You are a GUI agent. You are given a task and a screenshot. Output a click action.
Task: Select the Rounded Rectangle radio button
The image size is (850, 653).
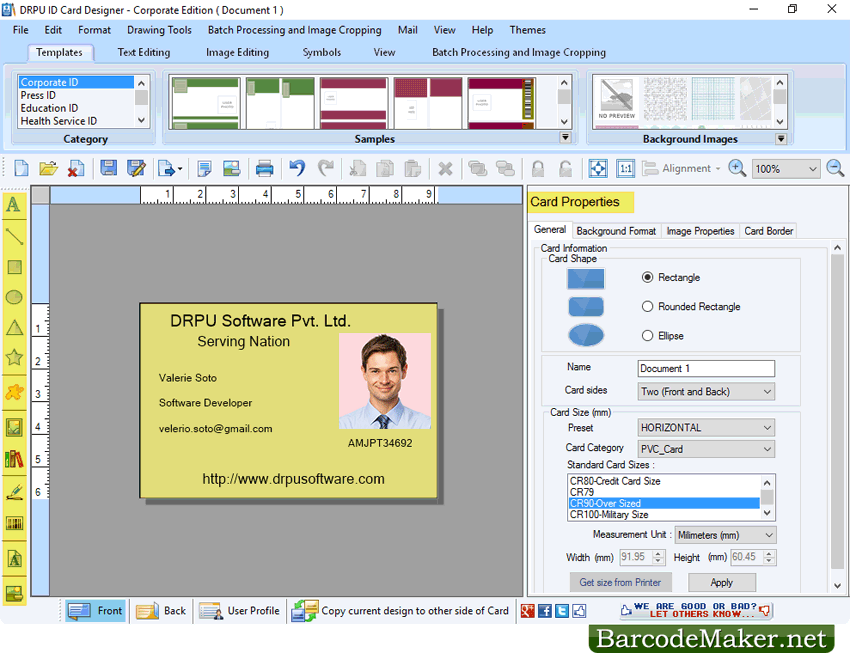647,307
